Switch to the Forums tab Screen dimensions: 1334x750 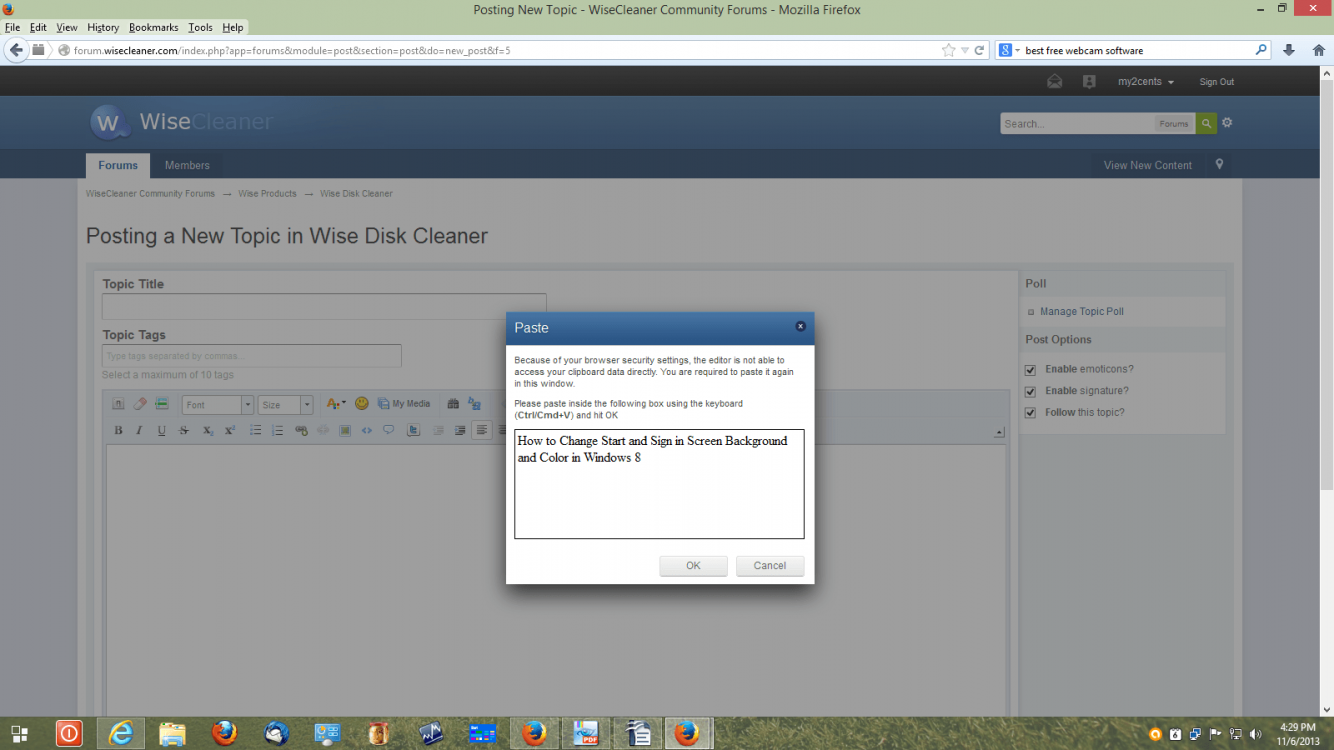click(x=118, y=166)
